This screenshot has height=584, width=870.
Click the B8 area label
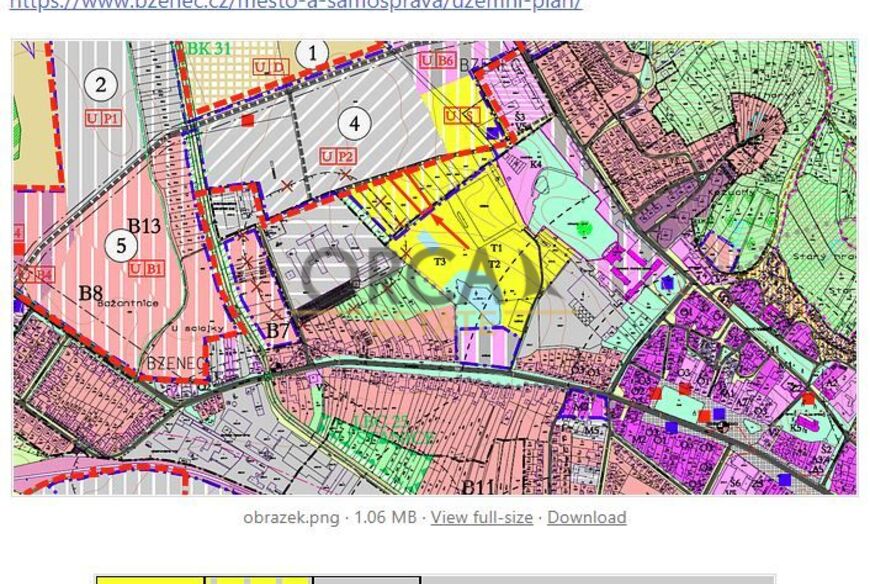tap(91, 293)
